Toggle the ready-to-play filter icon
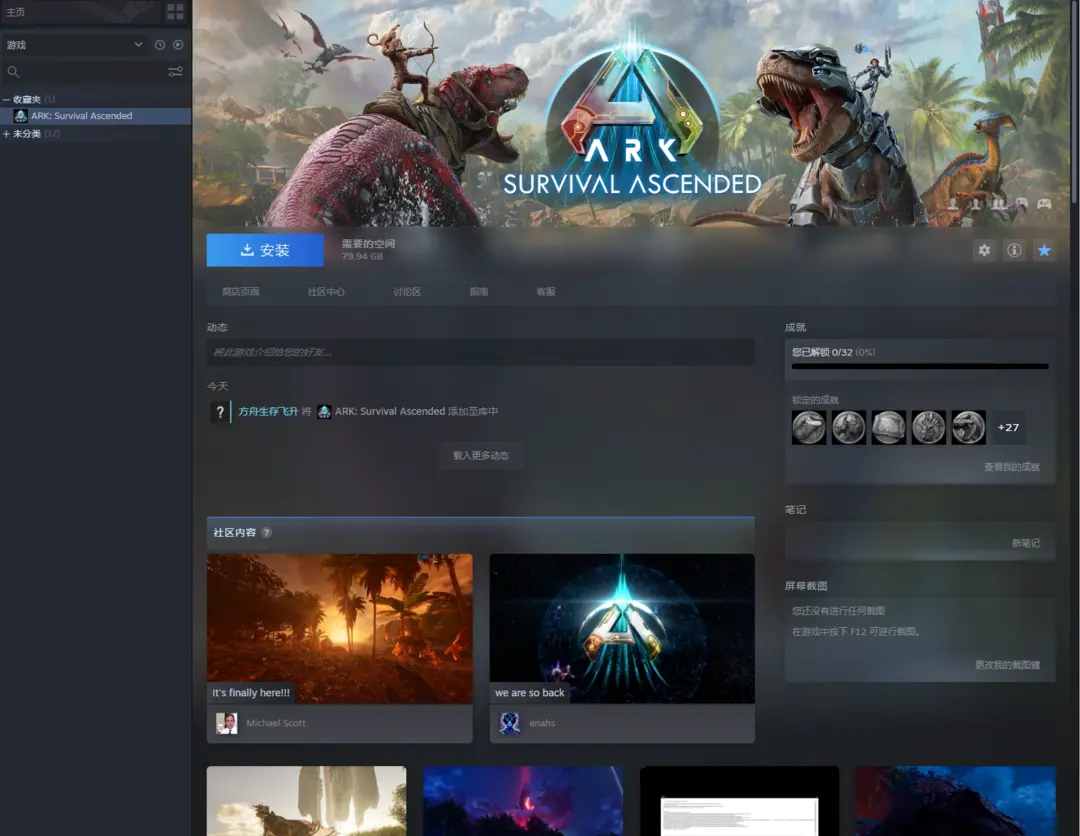The width and height of the screenshot is (1080, 836). tap(178, 45)
